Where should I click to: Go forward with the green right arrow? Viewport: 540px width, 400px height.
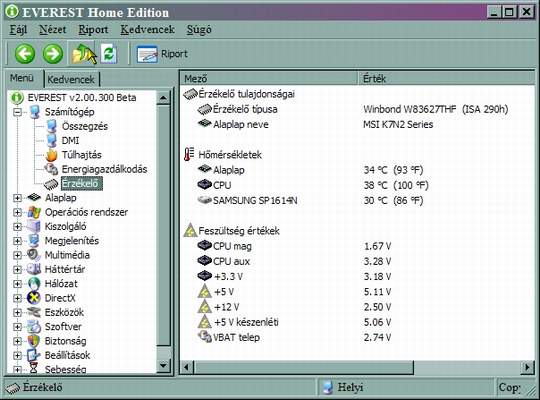tap(53, 54)
